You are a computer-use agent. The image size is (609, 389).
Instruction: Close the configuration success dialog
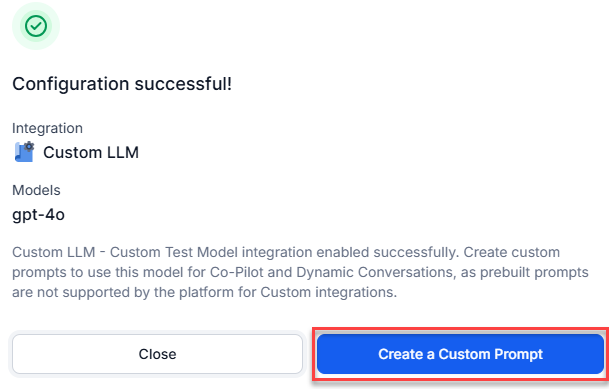coord(157,354)
